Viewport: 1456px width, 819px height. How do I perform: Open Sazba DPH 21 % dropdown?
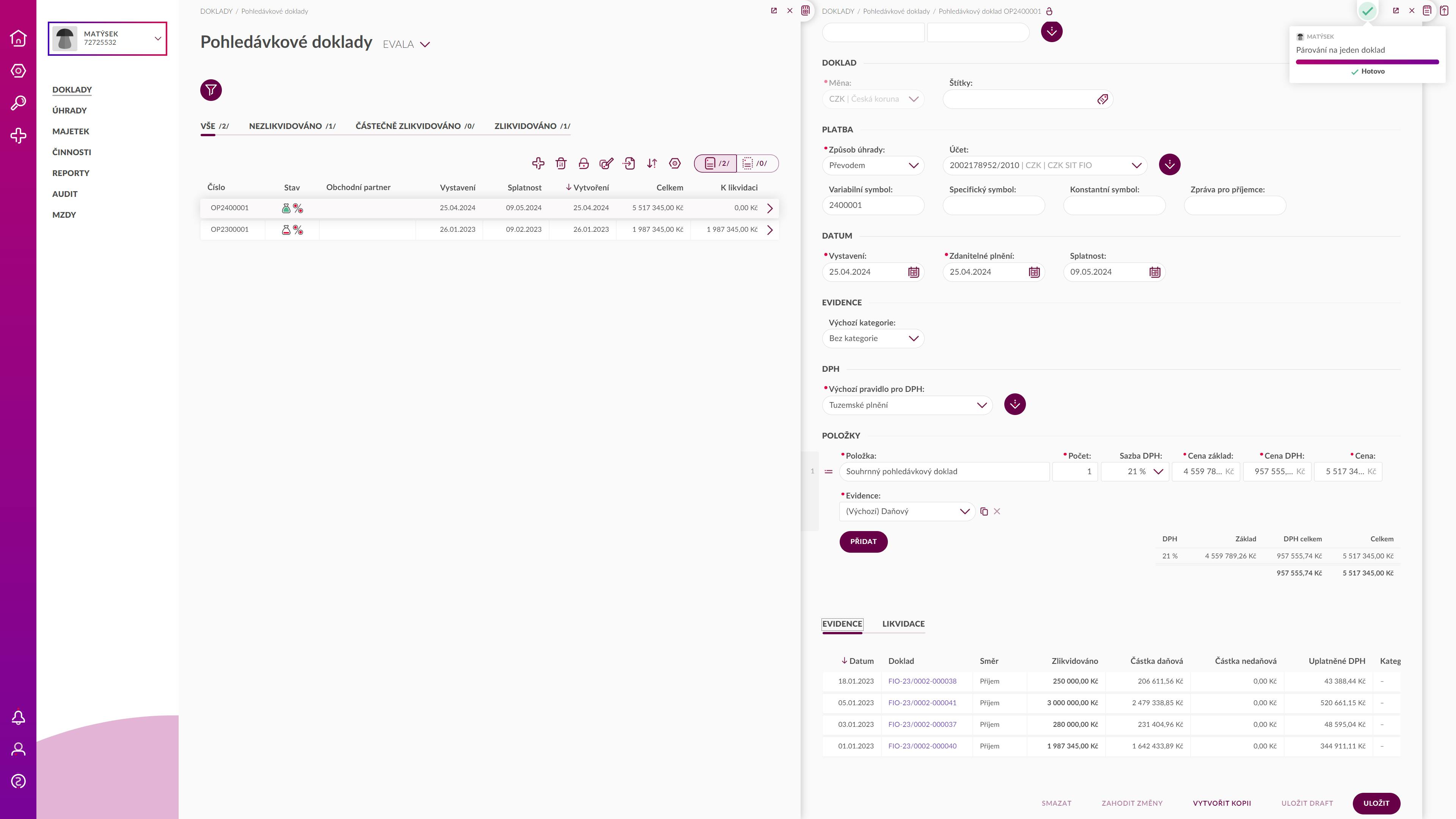pyautogui.click(x=1135, y=472)
